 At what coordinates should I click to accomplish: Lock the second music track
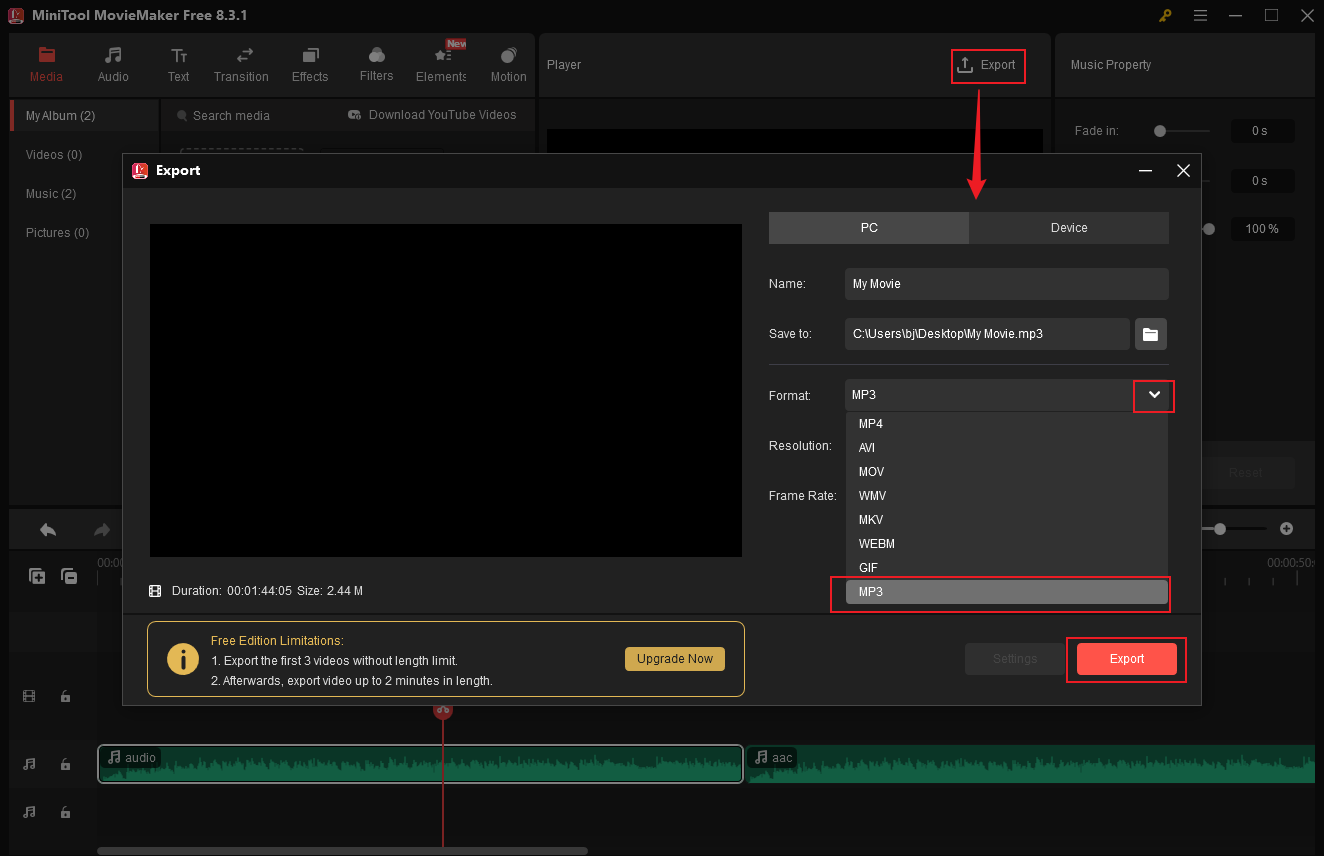click(x=65, y=812)
